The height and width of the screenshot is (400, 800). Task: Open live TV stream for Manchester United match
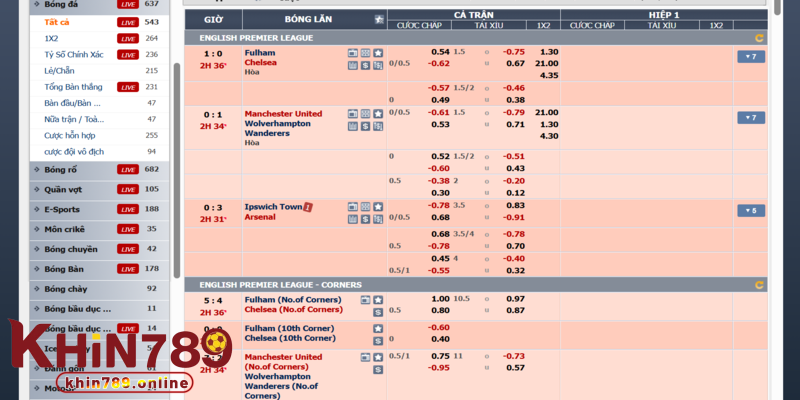(x=353, y=114)
